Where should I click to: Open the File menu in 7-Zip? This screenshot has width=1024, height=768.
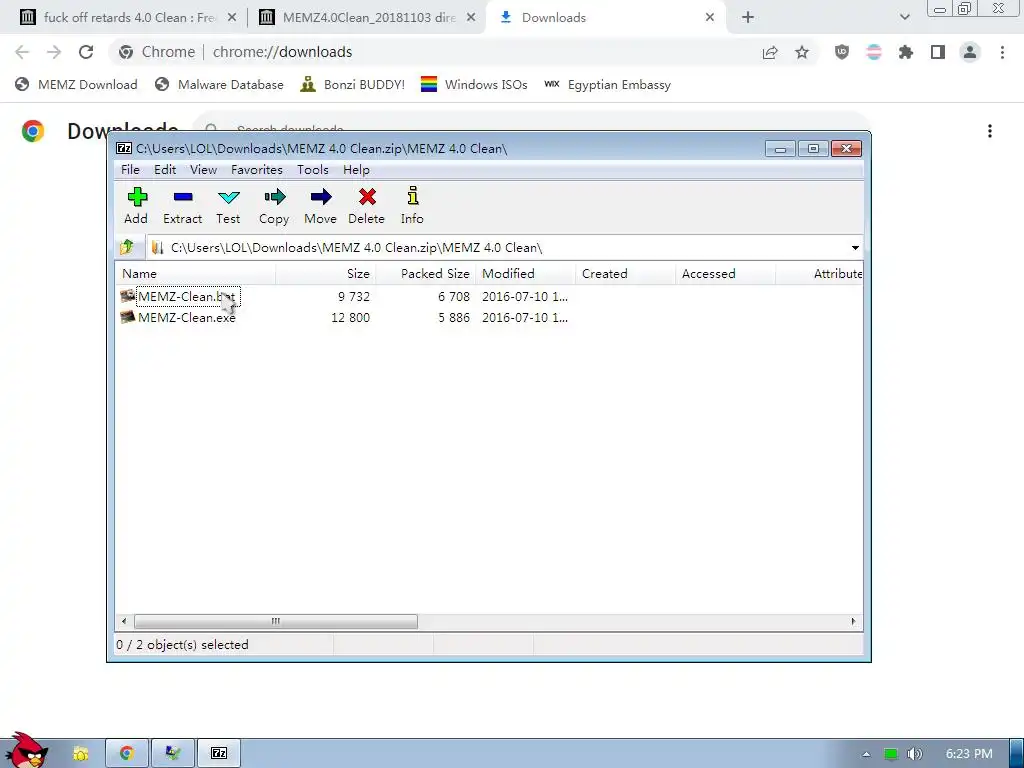pyautogui.click(x=130, y=170)
